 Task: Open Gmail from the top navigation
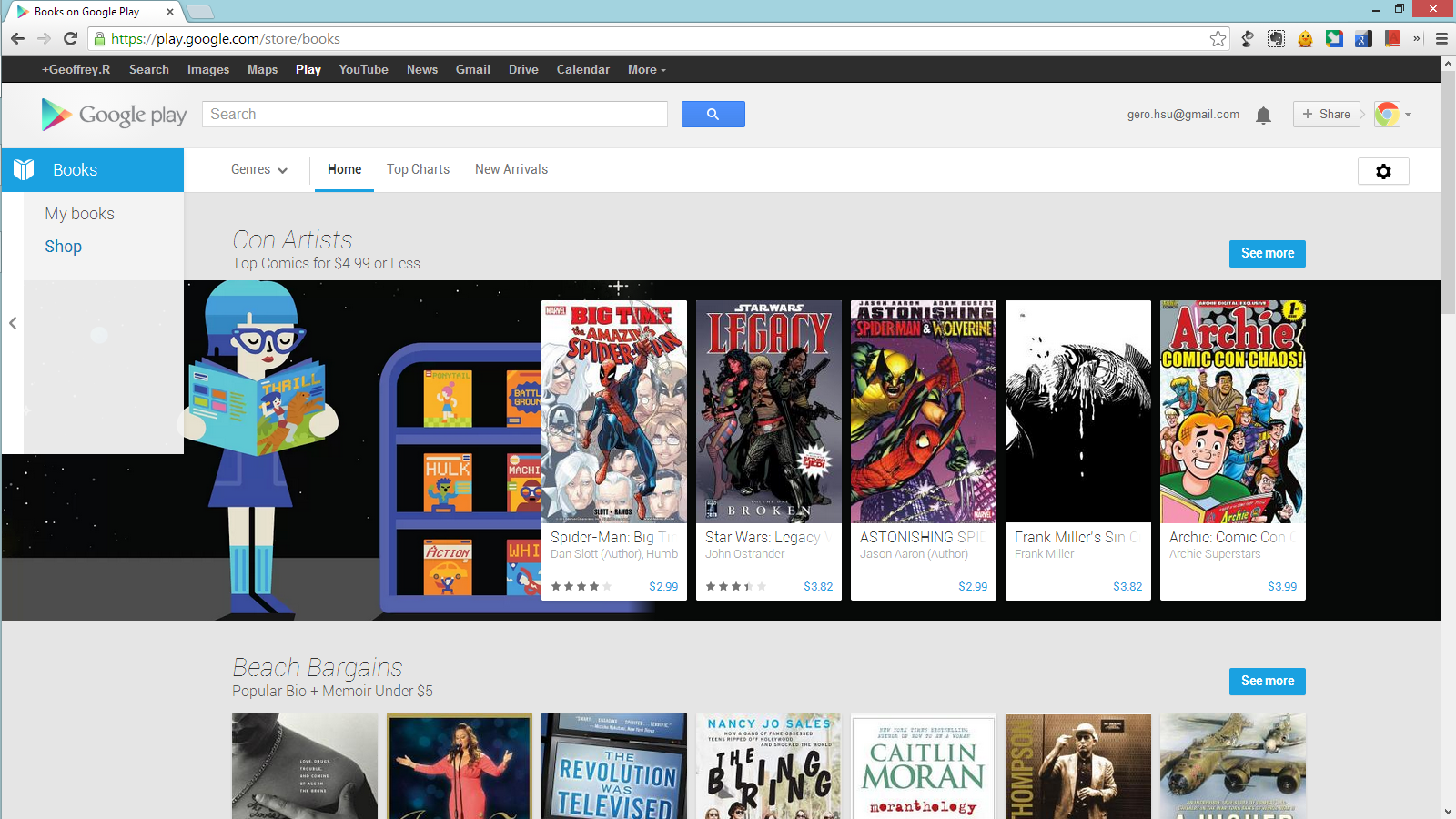coord(472,69)
